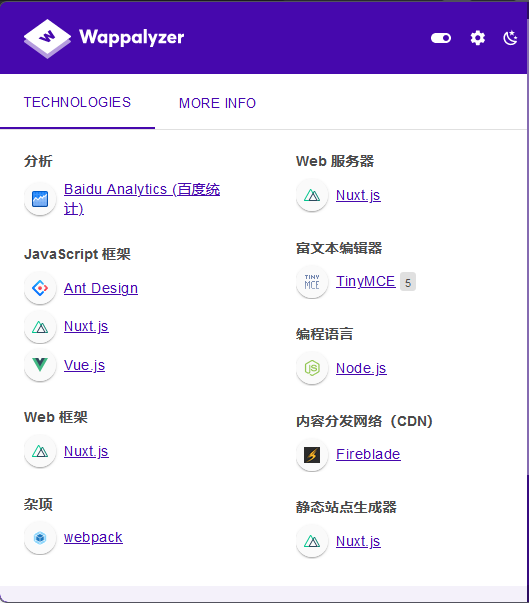Click the Vue.js logo icon
Image resolution: width=529 pixels, height=603 pixels.
coord(40,365)
